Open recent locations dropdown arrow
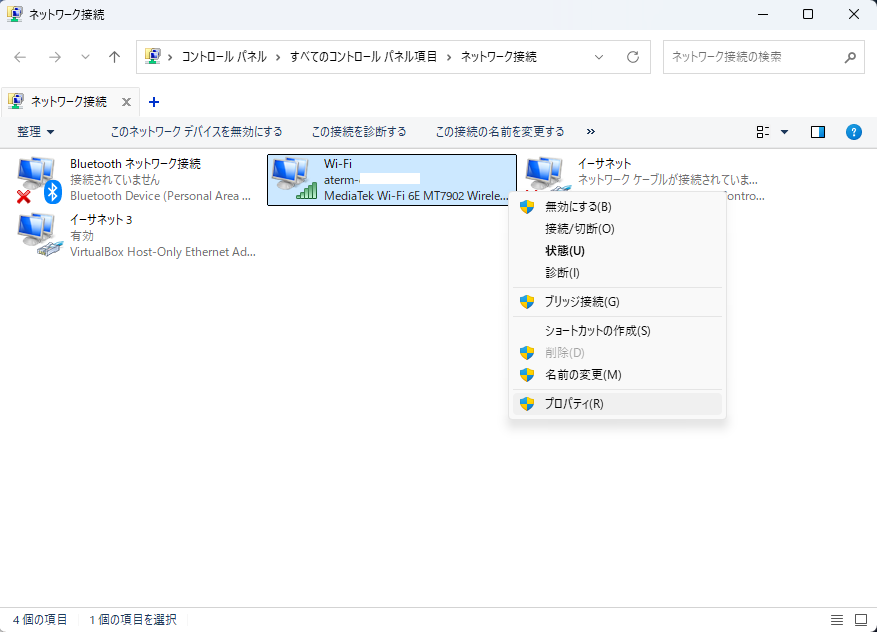877x632 pixels. tap(85, 57)
